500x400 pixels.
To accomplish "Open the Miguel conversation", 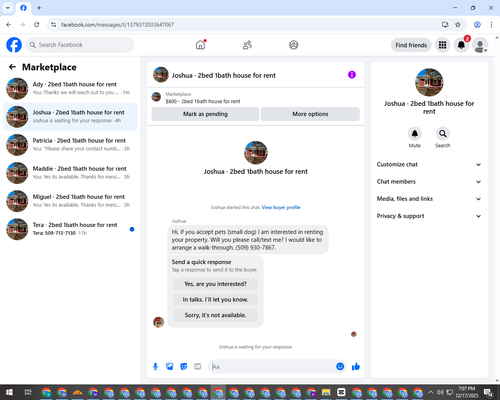I will coord(70,201).
